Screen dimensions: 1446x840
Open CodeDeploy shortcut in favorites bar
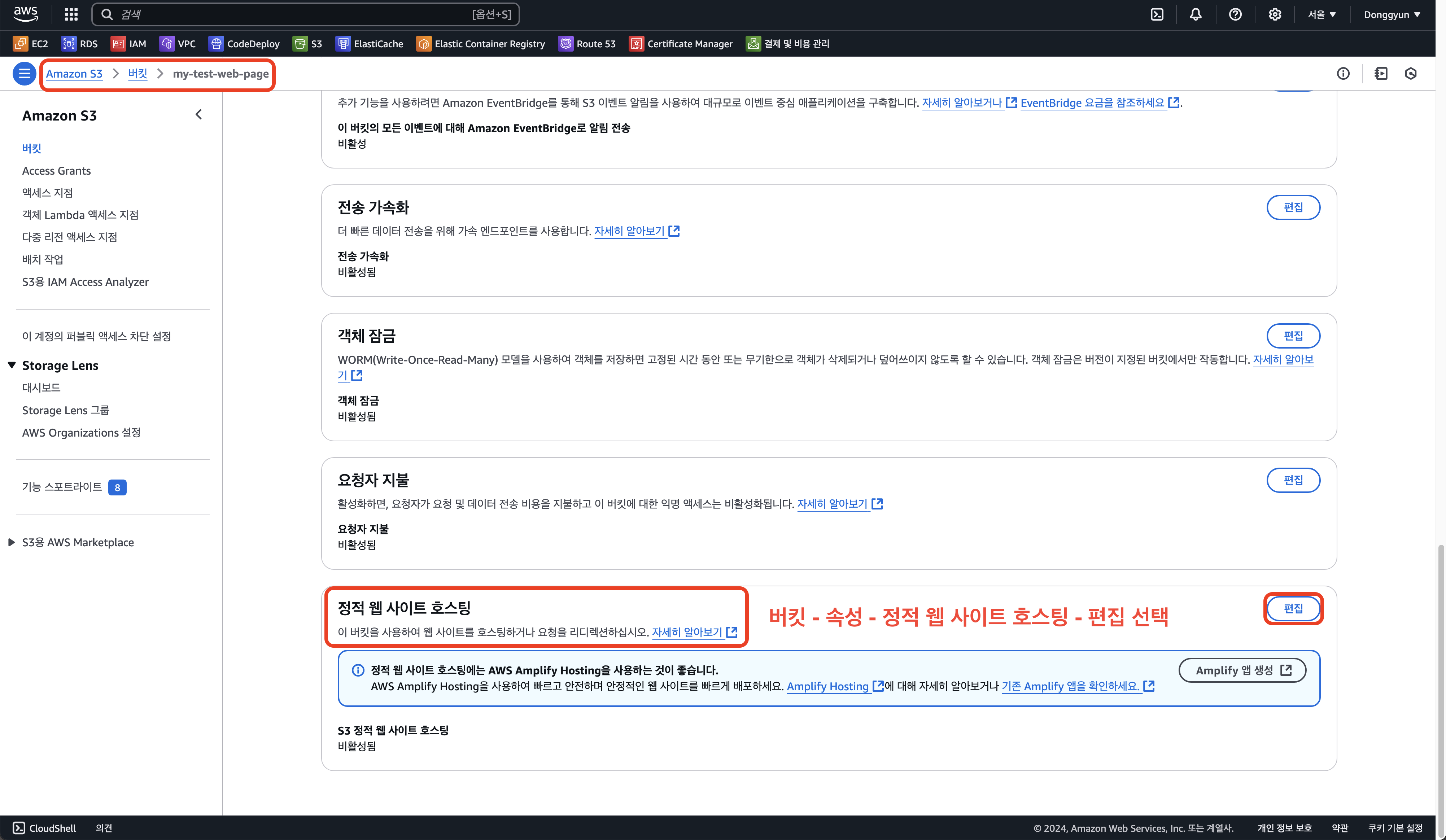pos(244,44)
